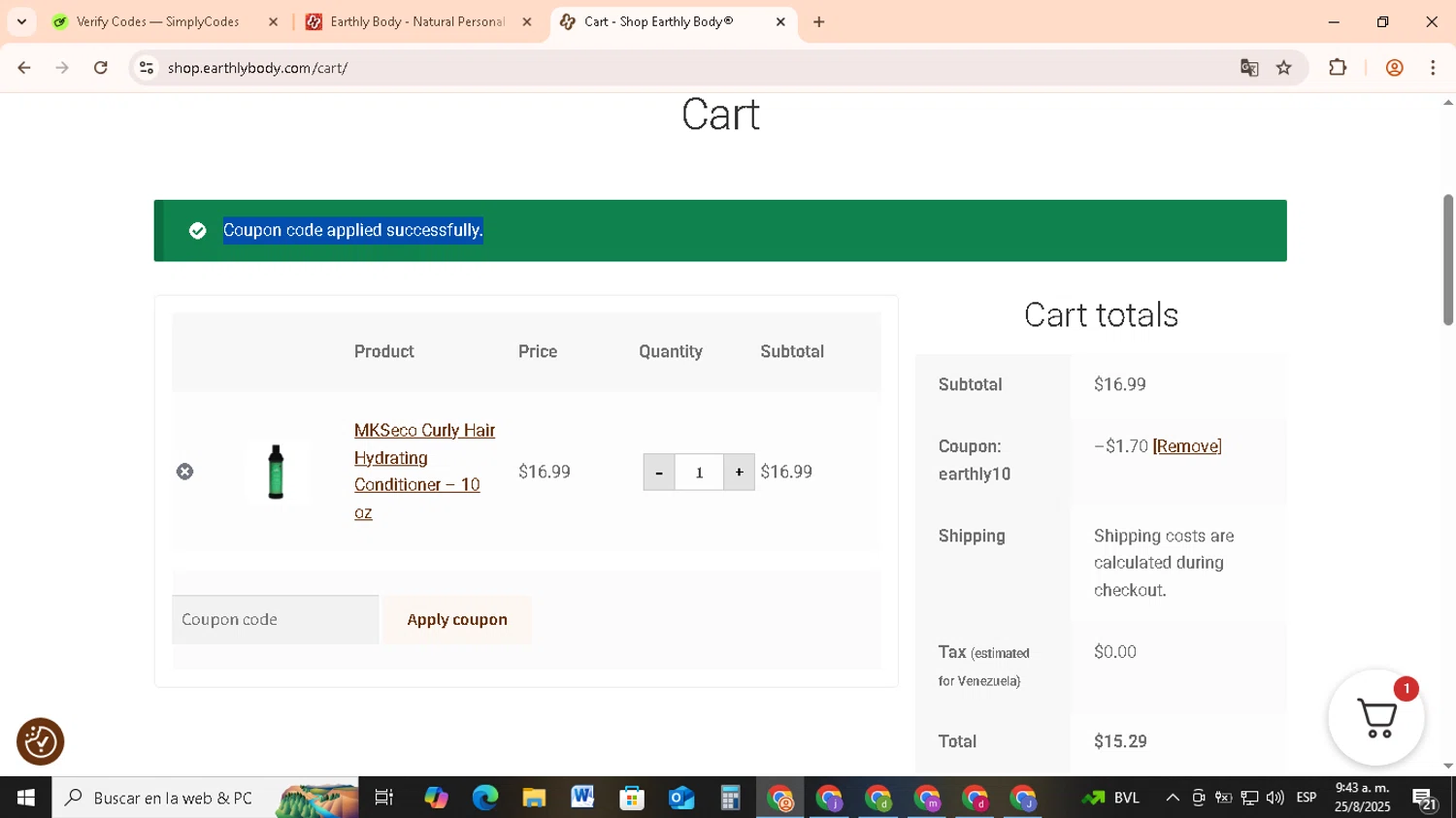
Task: Click the BVL stock widget
Action: [1110, 798]
